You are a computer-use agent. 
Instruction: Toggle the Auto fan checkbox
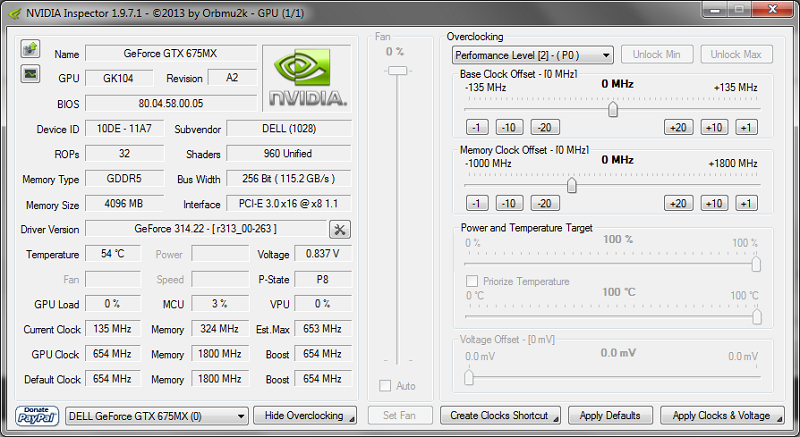(x=385, y=385)
